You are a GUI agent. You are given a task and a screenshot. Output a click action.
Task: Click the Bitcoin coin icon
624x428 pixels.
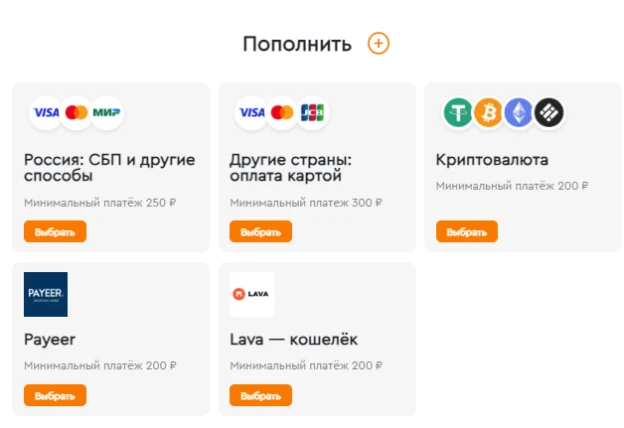pos(488,113)
